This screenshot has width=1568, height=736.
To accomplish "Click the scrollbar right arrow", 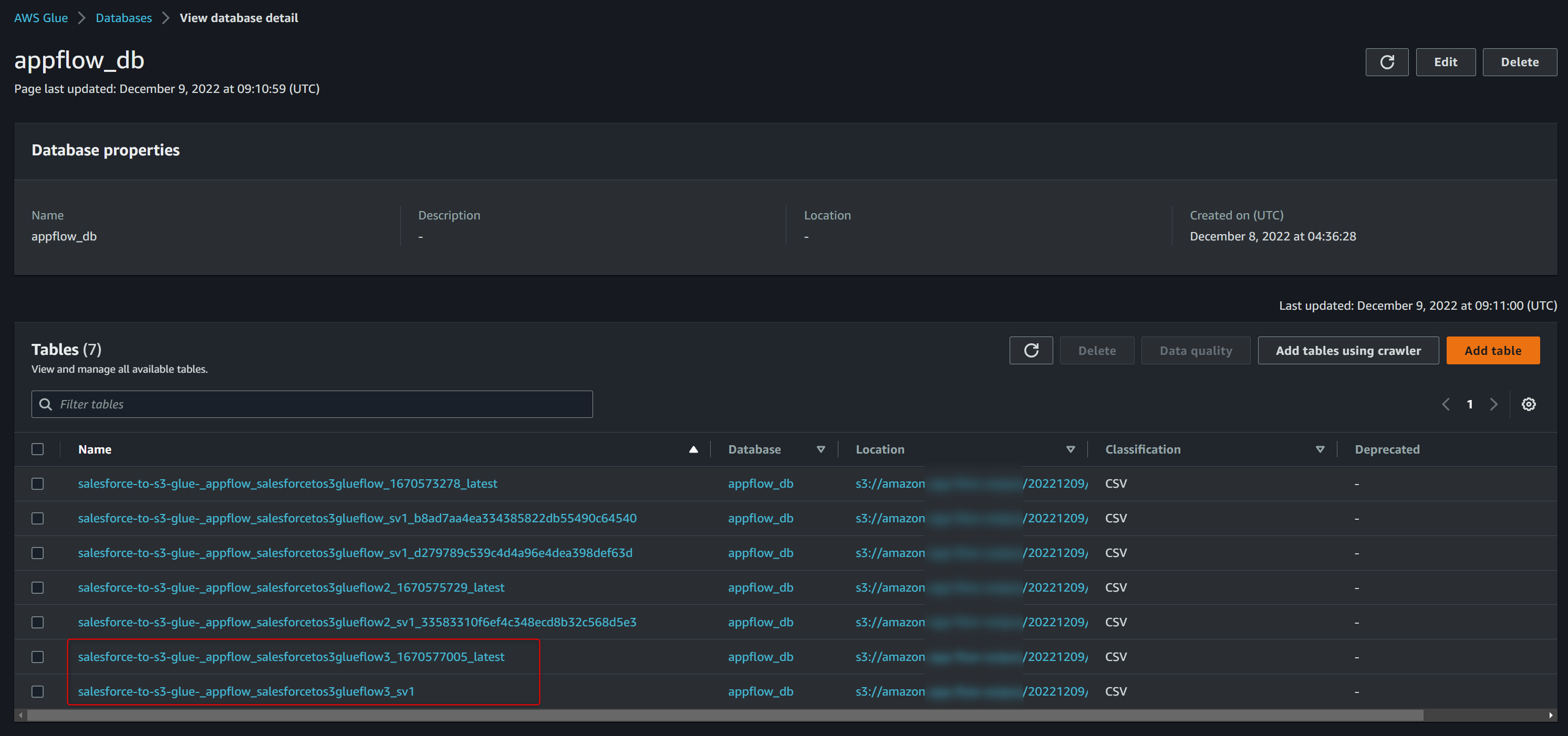I will click(x=1550, y=716).
